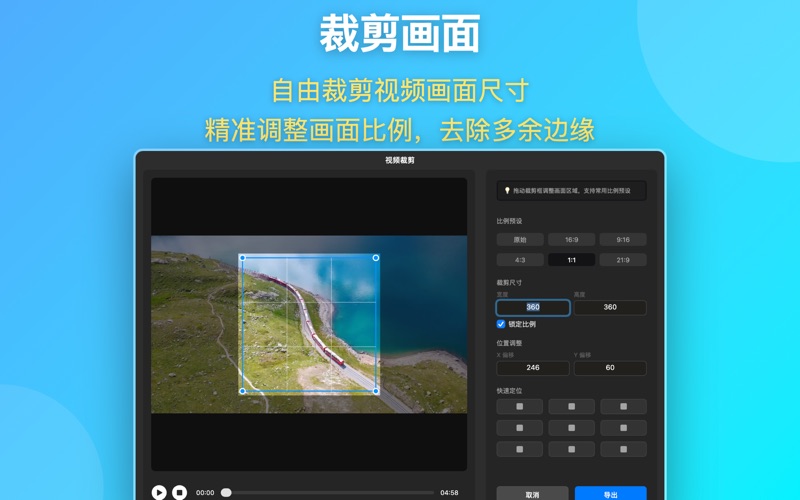The width and height of the screenshot is (800, 500).
Task: Click the playback progress slider handle
Action: [226, 492]
